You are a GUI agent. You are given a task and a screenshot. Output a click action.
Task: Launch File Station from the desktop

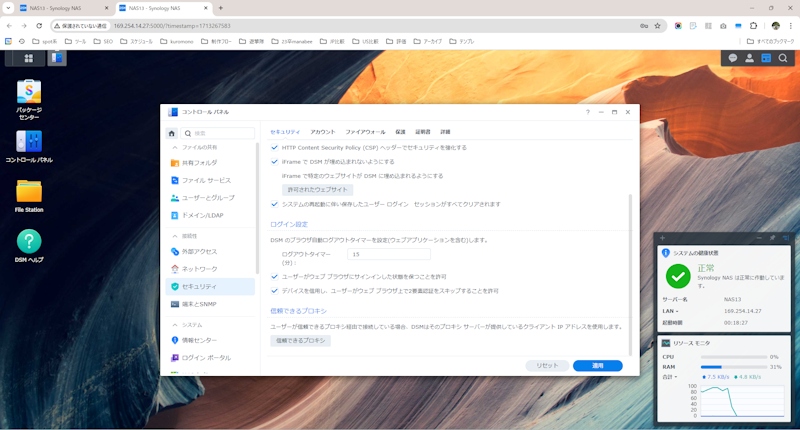pyautogui.click(x=29, y=196)
